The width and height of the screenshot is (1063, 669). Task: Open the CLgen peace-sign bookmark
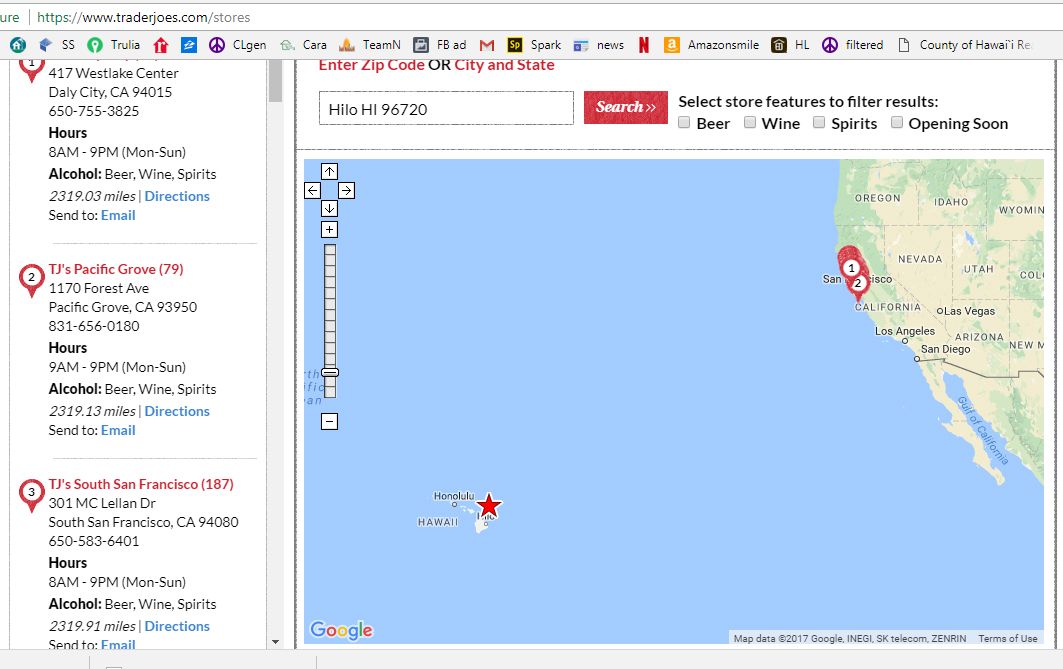(x=238, y=45)
